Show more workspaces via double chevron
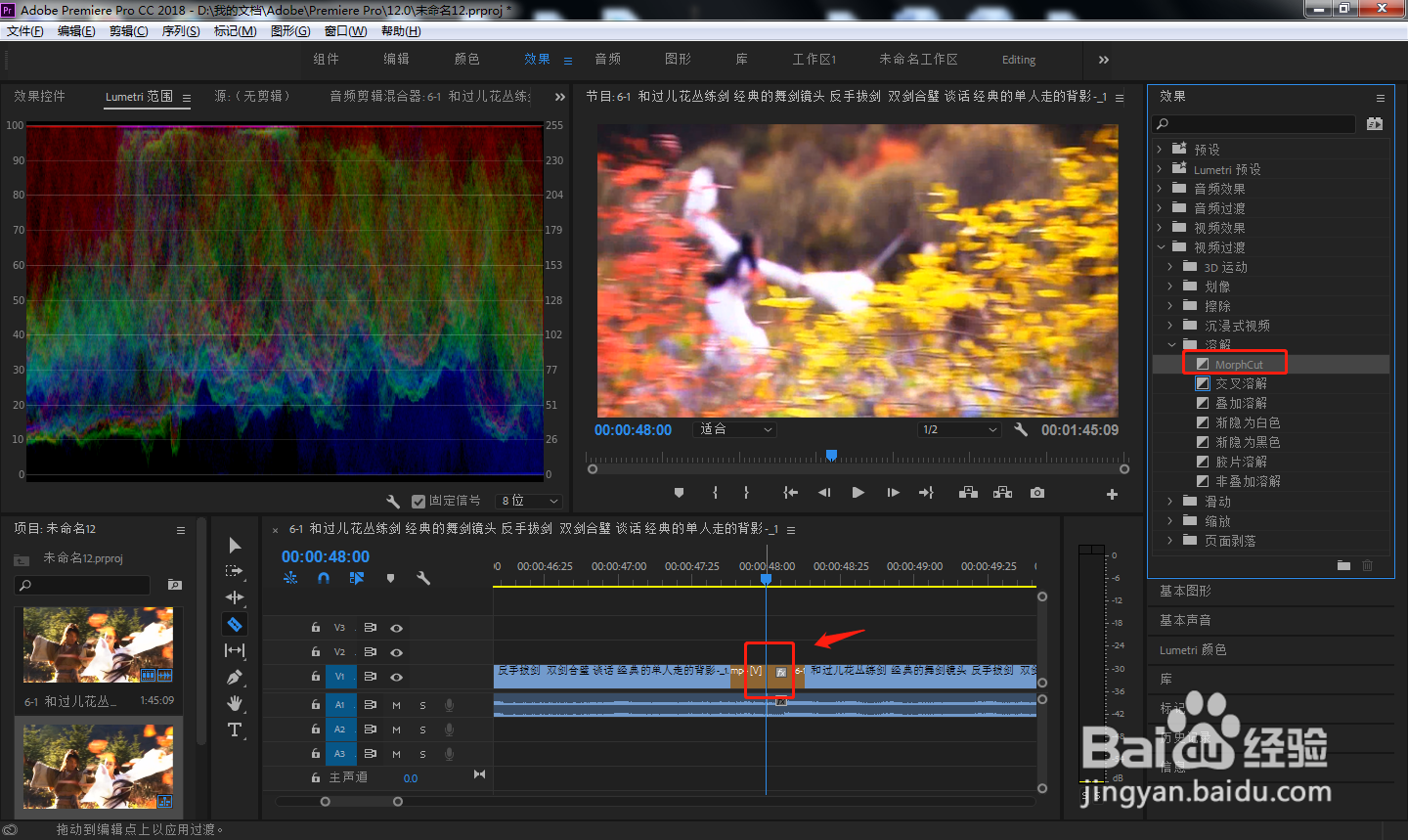 1104,60
